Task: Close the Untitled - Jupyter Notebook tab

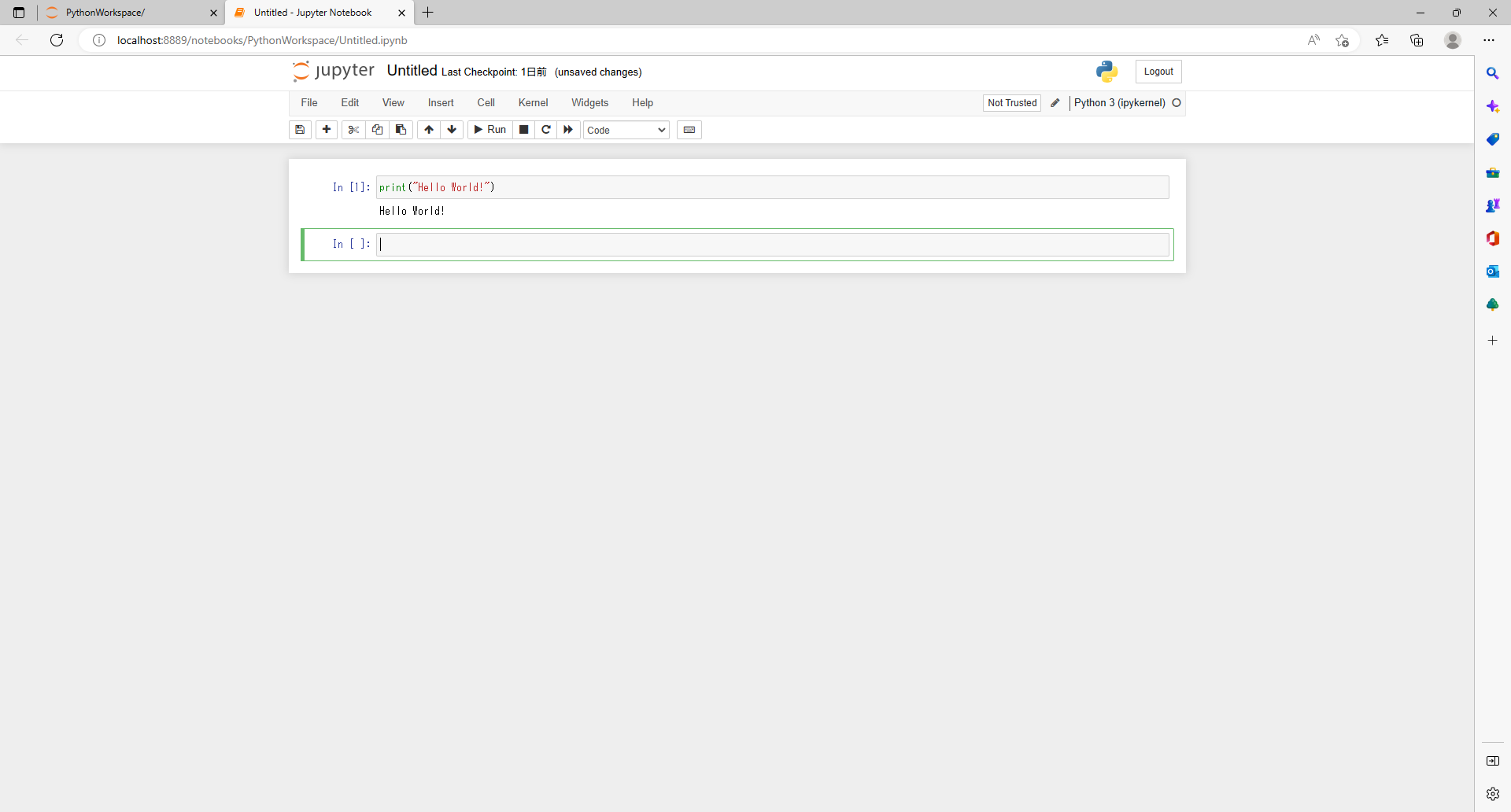Action: click(402, 13)
